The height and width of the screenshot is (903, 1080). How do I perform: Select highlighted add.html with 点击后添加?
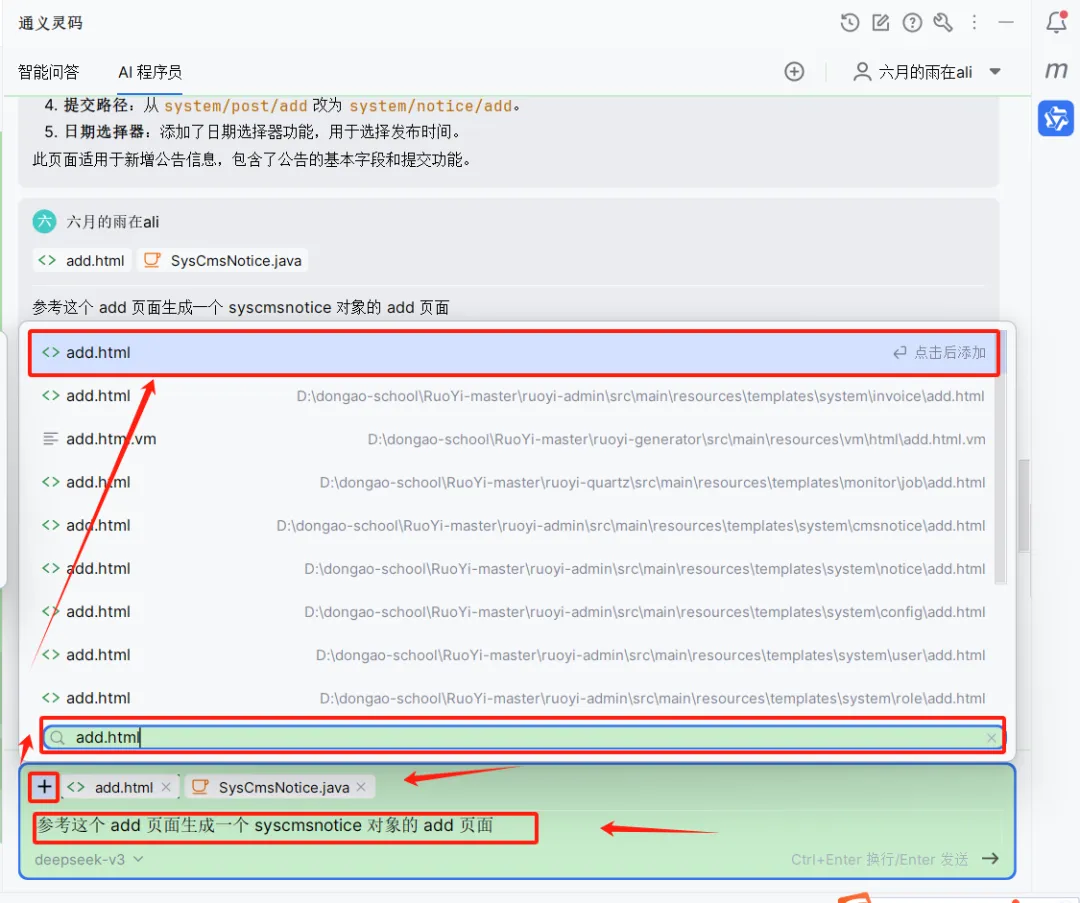click(x=514, y=353)
